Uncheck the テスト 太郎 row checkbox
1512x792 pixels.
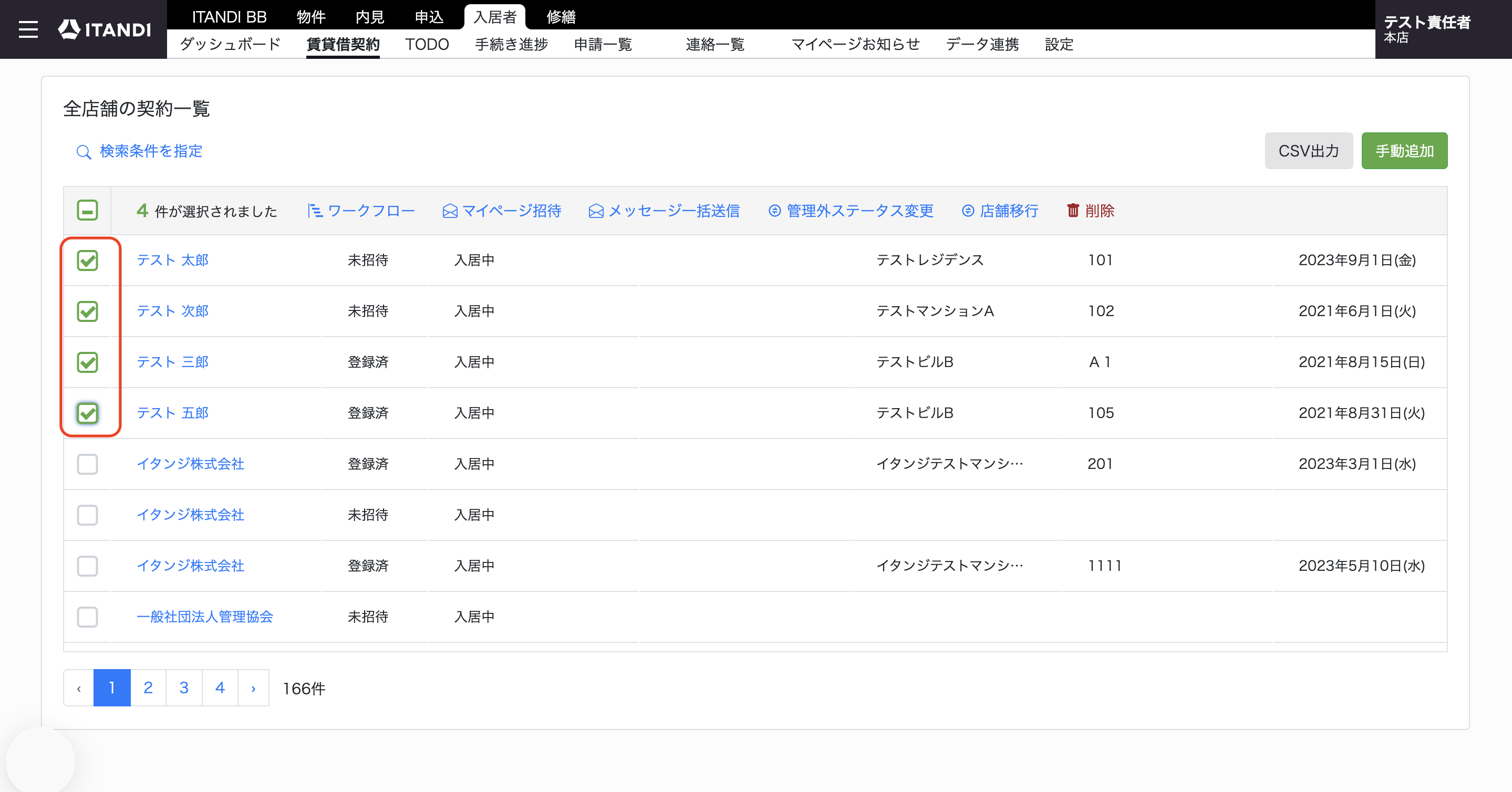pyautogui.click(x=87, y=260)
